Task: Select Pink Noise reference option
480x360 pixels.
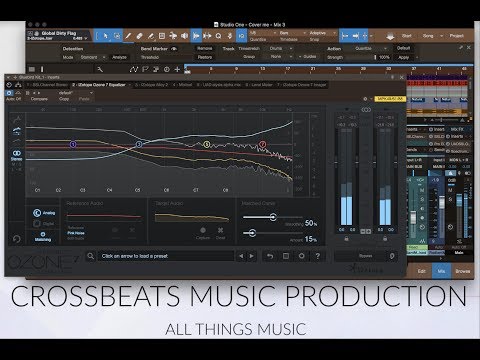Action: click(x=76, y=233)
